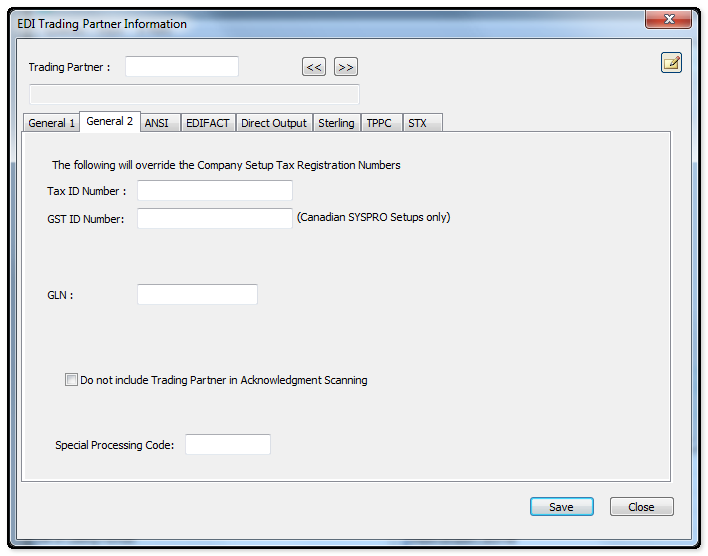
Task: Open the notes edit icon
Action: (x=671, y=63)
